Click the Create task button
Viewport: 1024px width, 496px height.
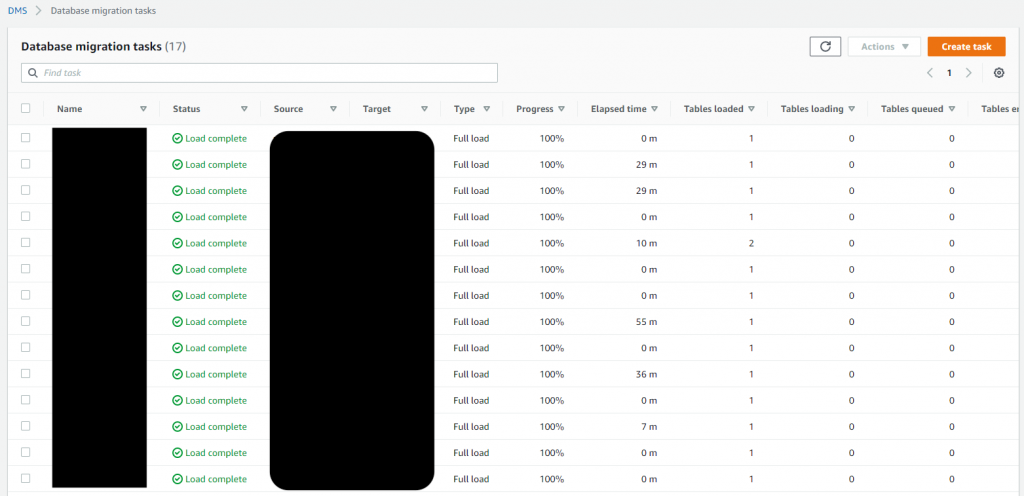(x=967, y=46)
